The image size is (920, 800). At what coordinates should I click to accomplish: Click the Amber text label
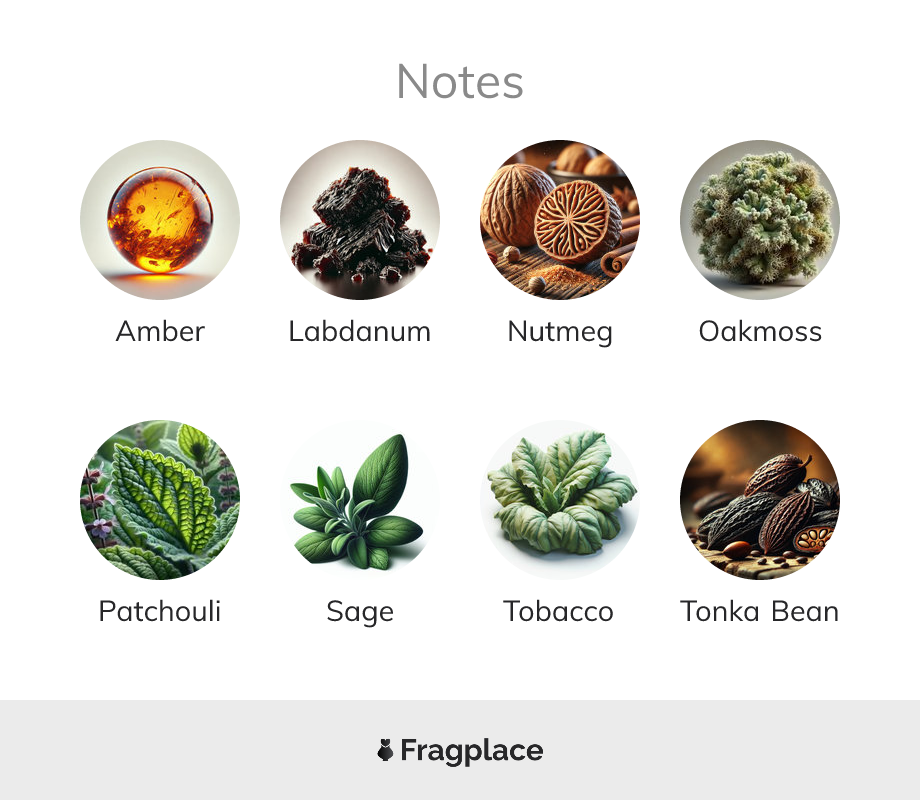tap(160, 331)
